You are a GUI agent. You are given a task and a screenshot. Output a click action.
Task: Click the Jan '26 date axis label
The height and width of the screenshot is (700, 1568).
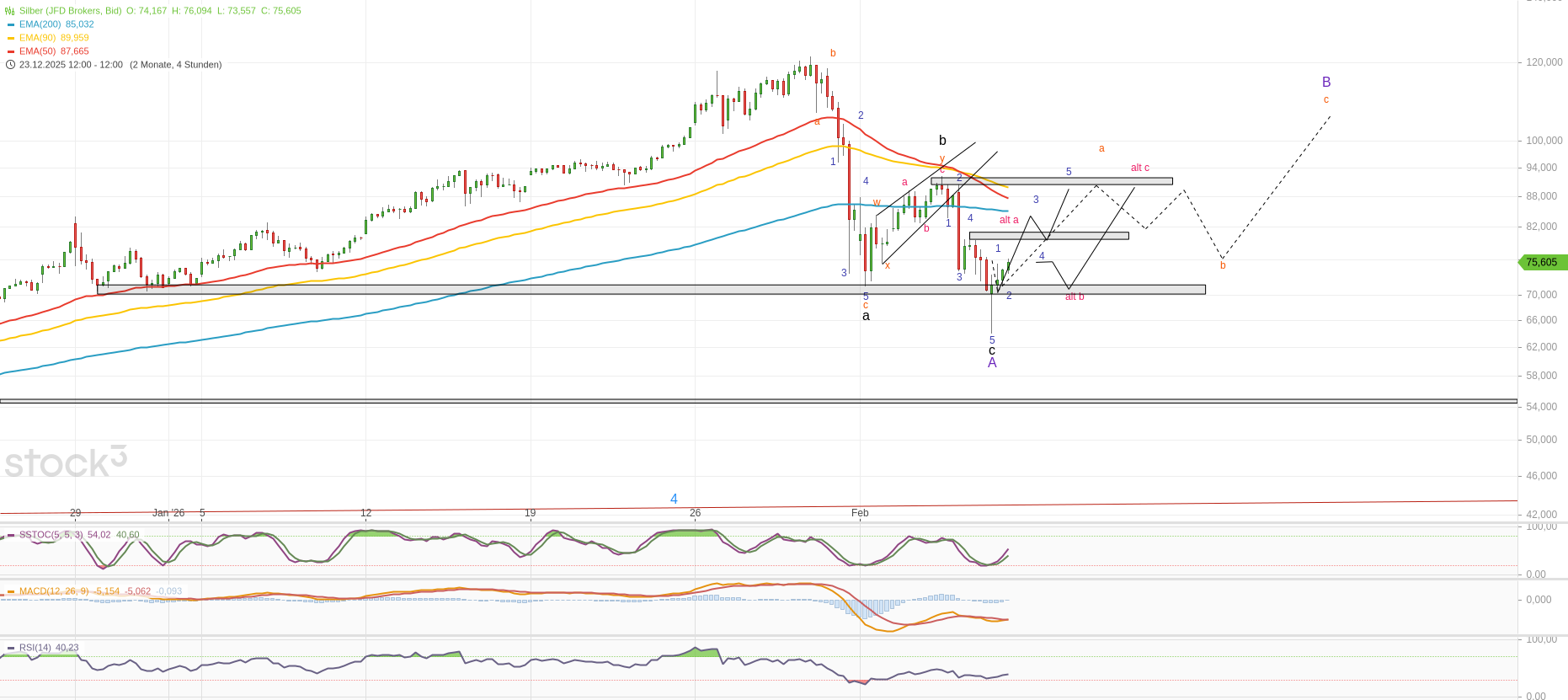168,512
